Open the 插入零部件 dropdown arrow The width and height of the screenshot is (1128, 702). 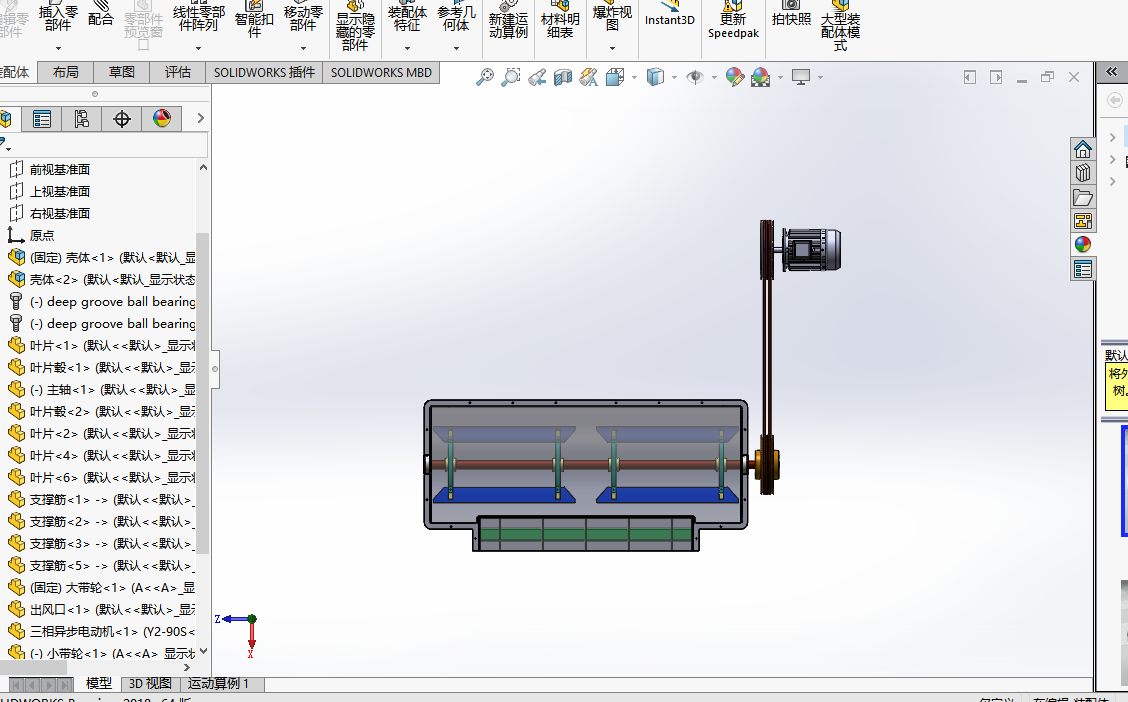pos(58,48)
